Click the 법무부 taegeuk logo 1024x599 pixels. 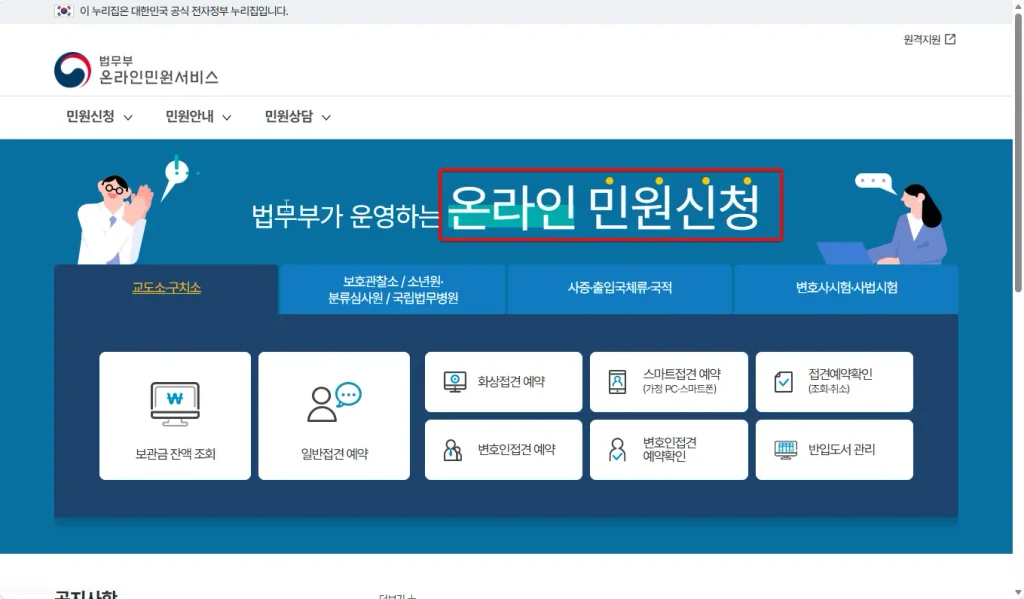[x=72, y=70]
